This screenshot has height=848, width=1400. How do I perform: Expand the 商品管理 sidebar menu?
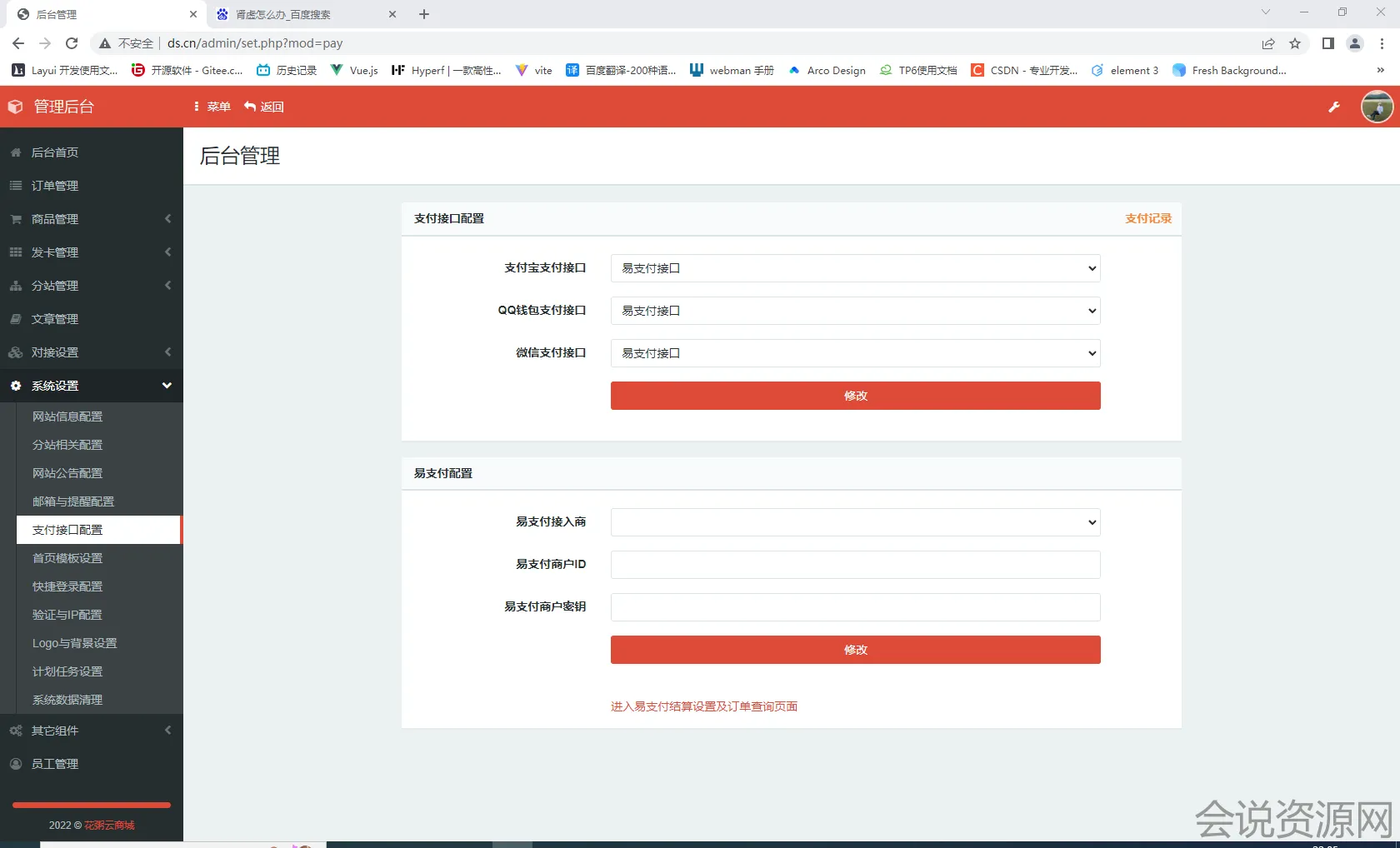pyautogui.click(x=92, y=219)
